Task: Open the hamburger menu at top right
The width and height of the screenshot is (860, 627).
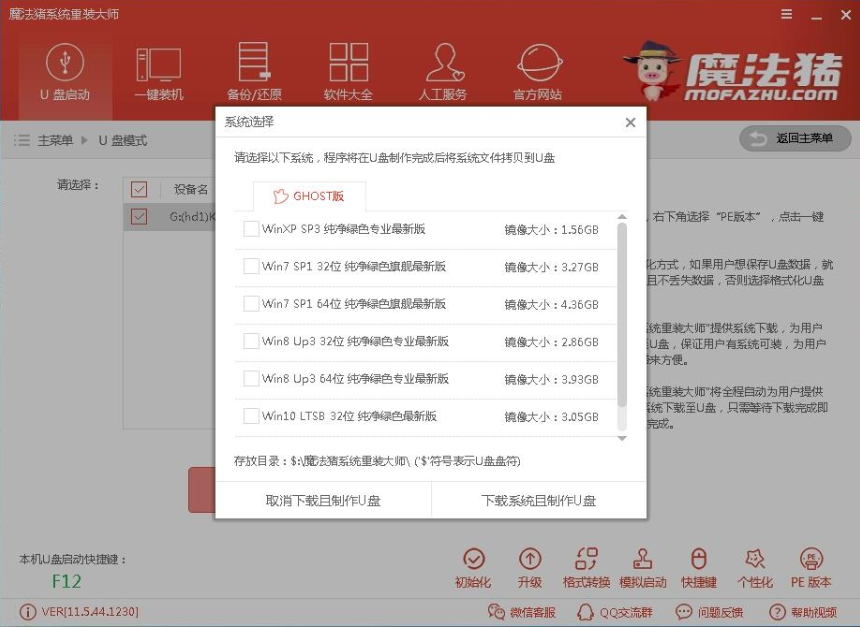Action: point(786,15)
